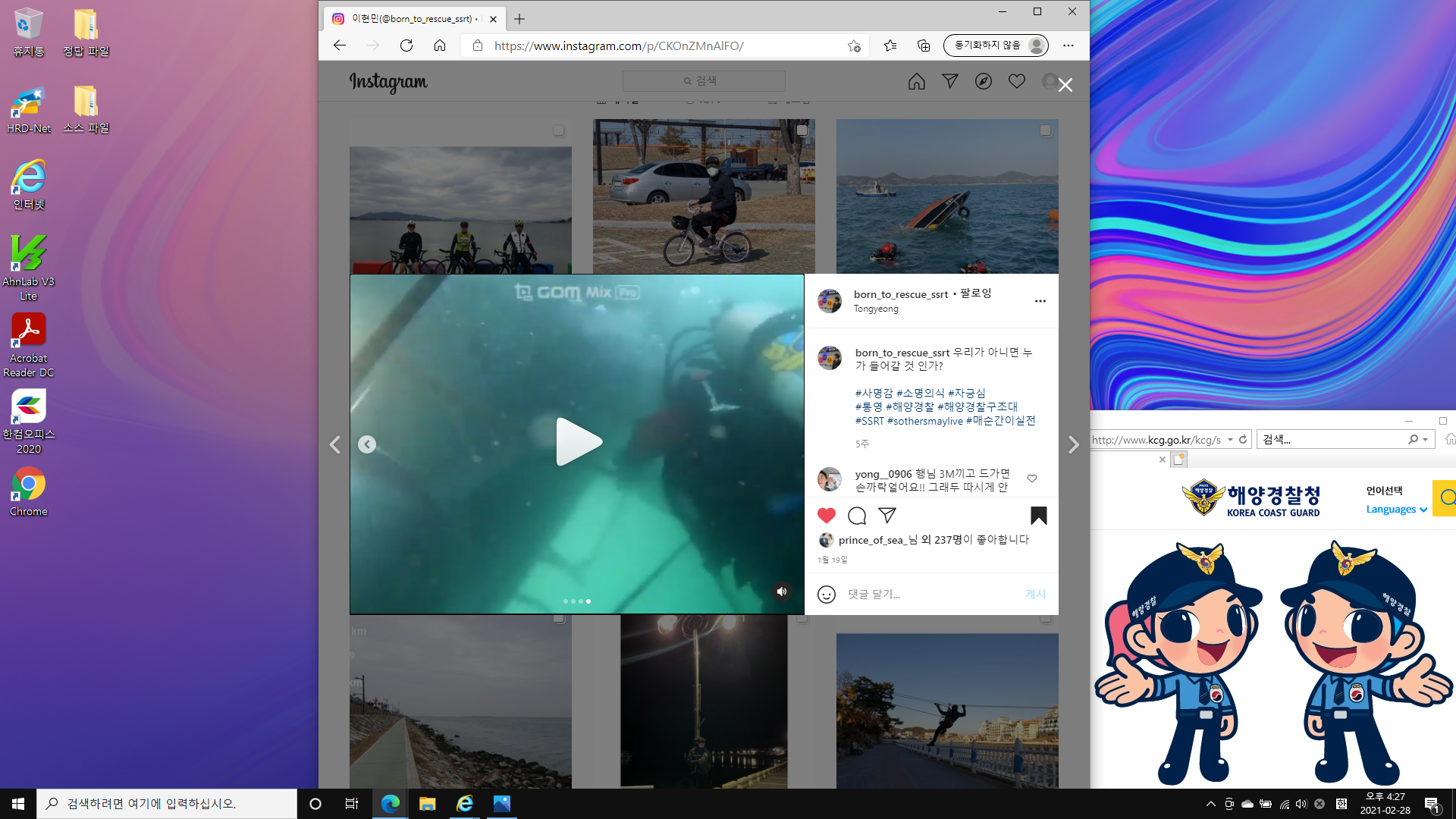
Task: Click yellow search button on Coast Guard page
Action: pos(1445,497)
